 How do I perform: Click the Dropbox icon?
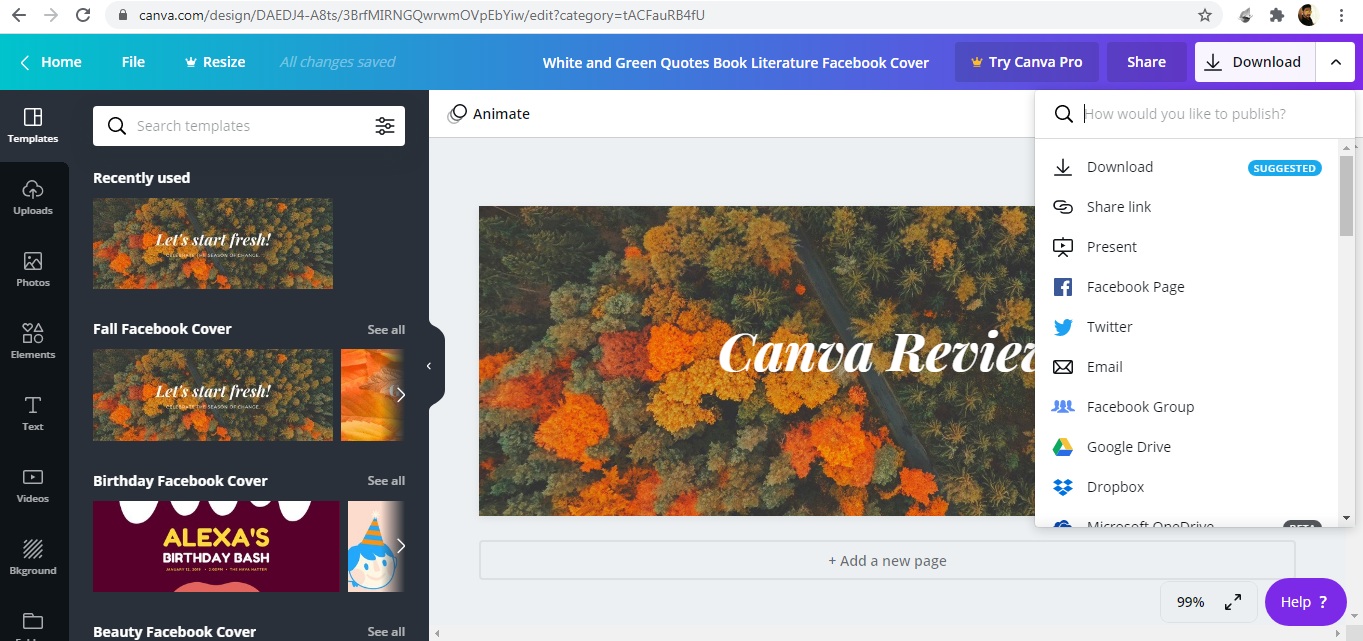tap(1063, 487)
